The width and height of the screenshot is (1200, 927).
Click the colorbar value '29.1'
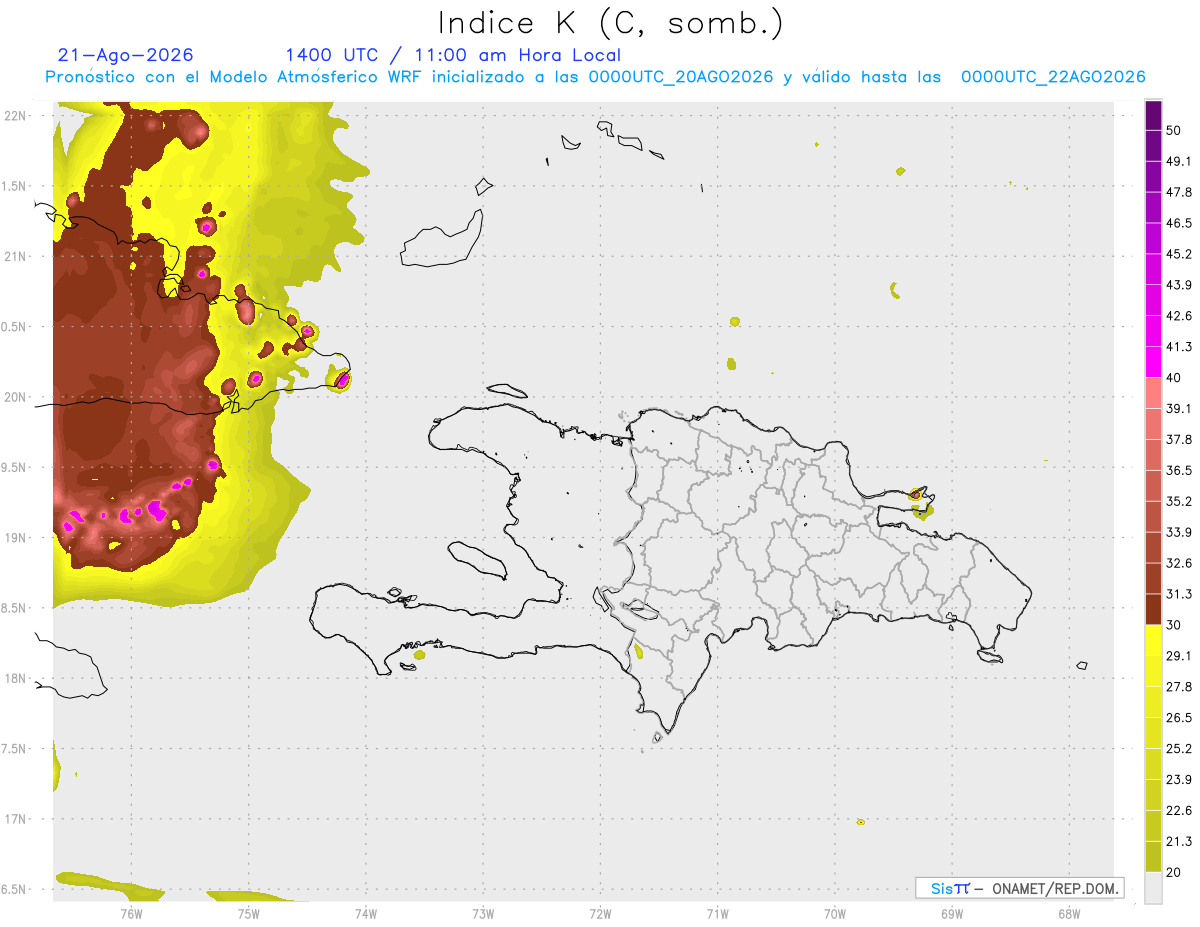[x=1179, y=656]
